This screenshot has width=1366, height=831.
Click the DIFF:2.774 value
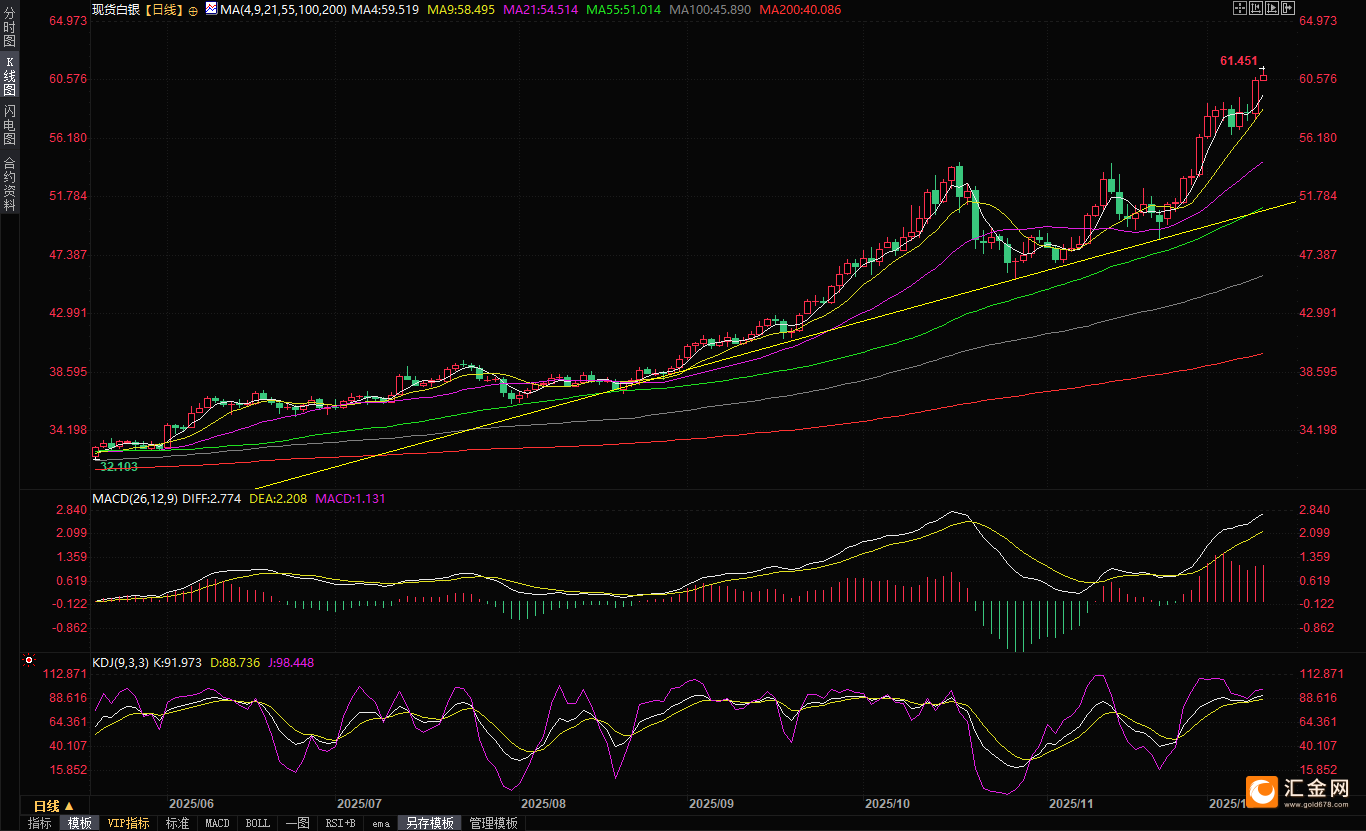click(x=212, y=498)
